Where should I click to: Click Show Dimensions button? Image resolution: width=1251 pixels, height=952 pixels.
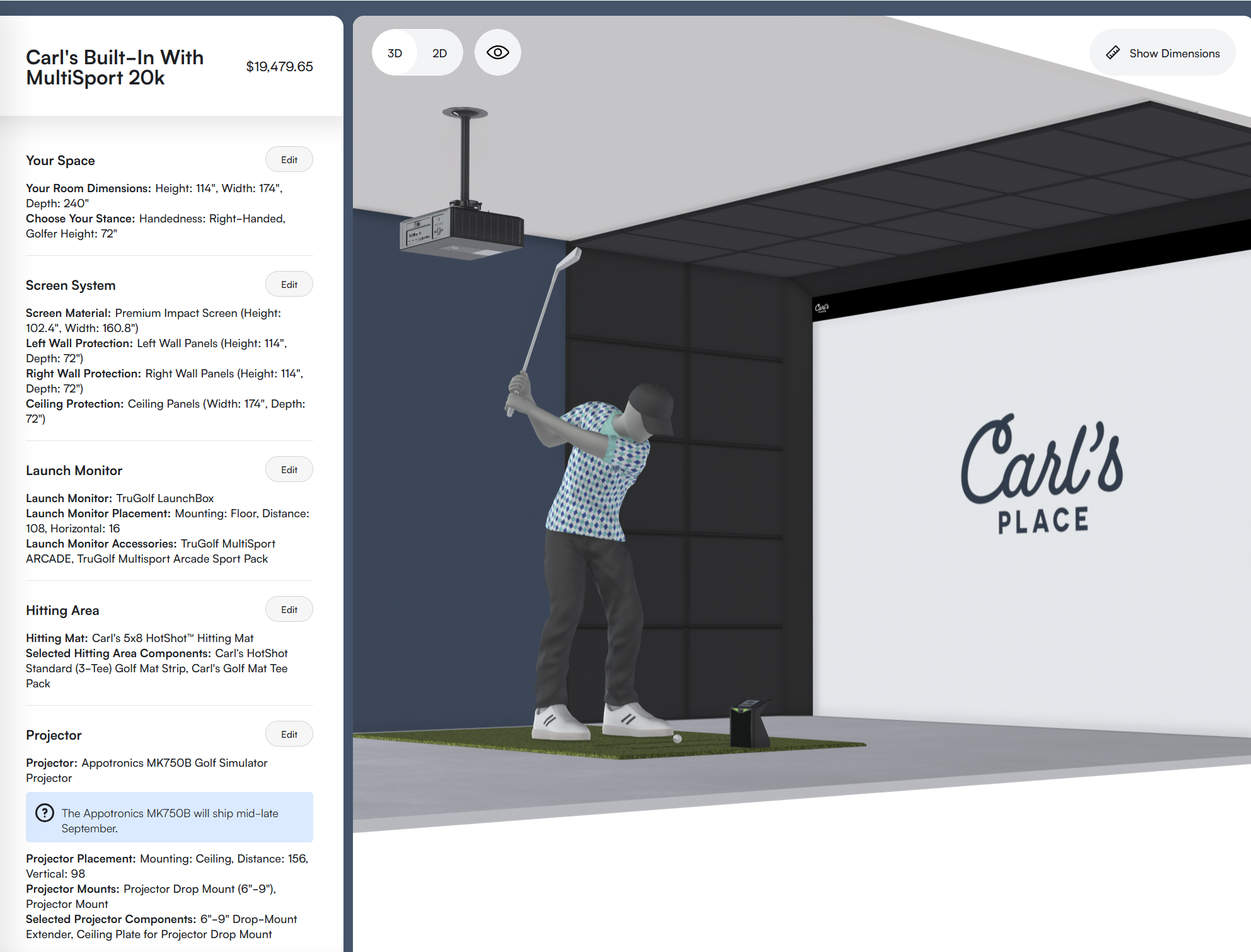click(x=1162, y=54)
